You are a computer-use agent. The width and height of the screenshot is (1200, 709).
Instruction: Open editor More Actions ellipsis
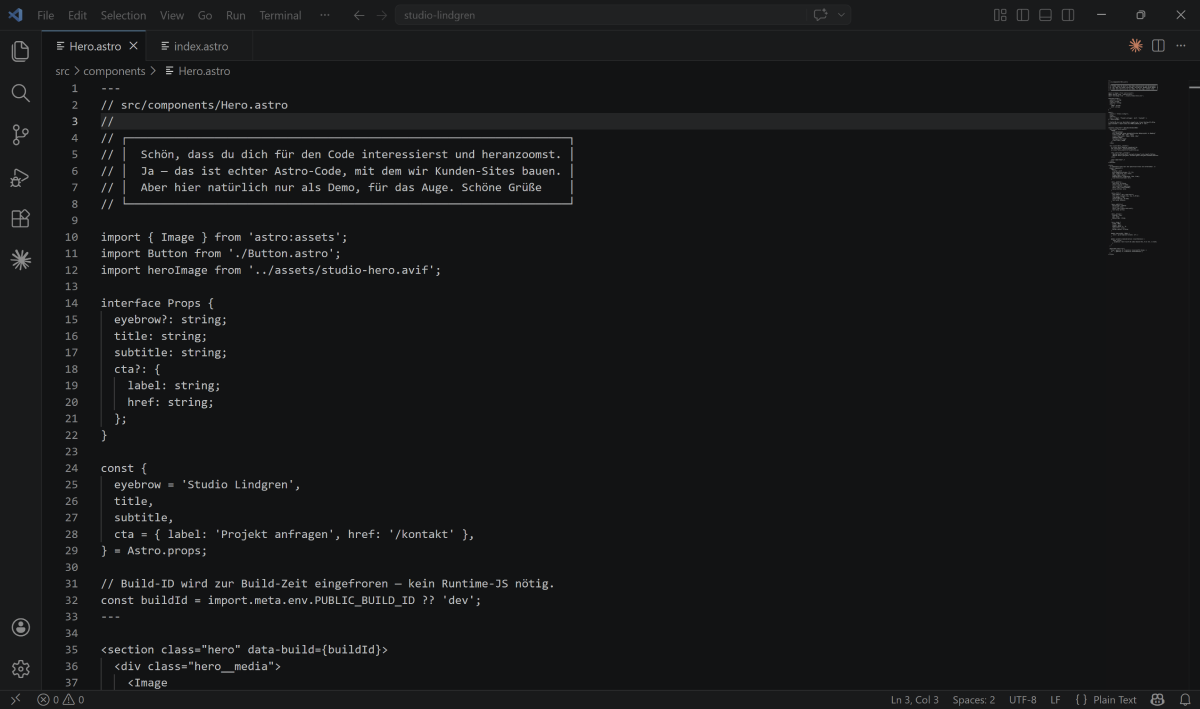coord(1181,46)
